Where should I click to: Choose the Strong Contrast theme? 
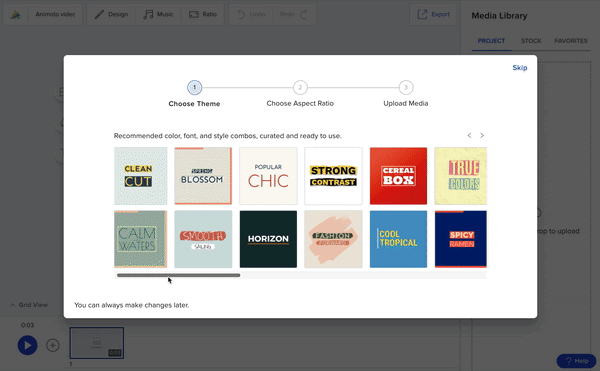(333, 176)
